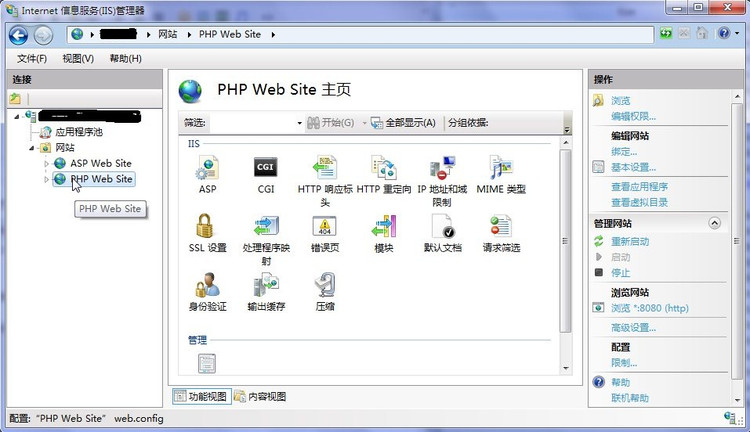Open the 开始(G) dropdown arrow
The image size is (750, 432).
(364, 123)
